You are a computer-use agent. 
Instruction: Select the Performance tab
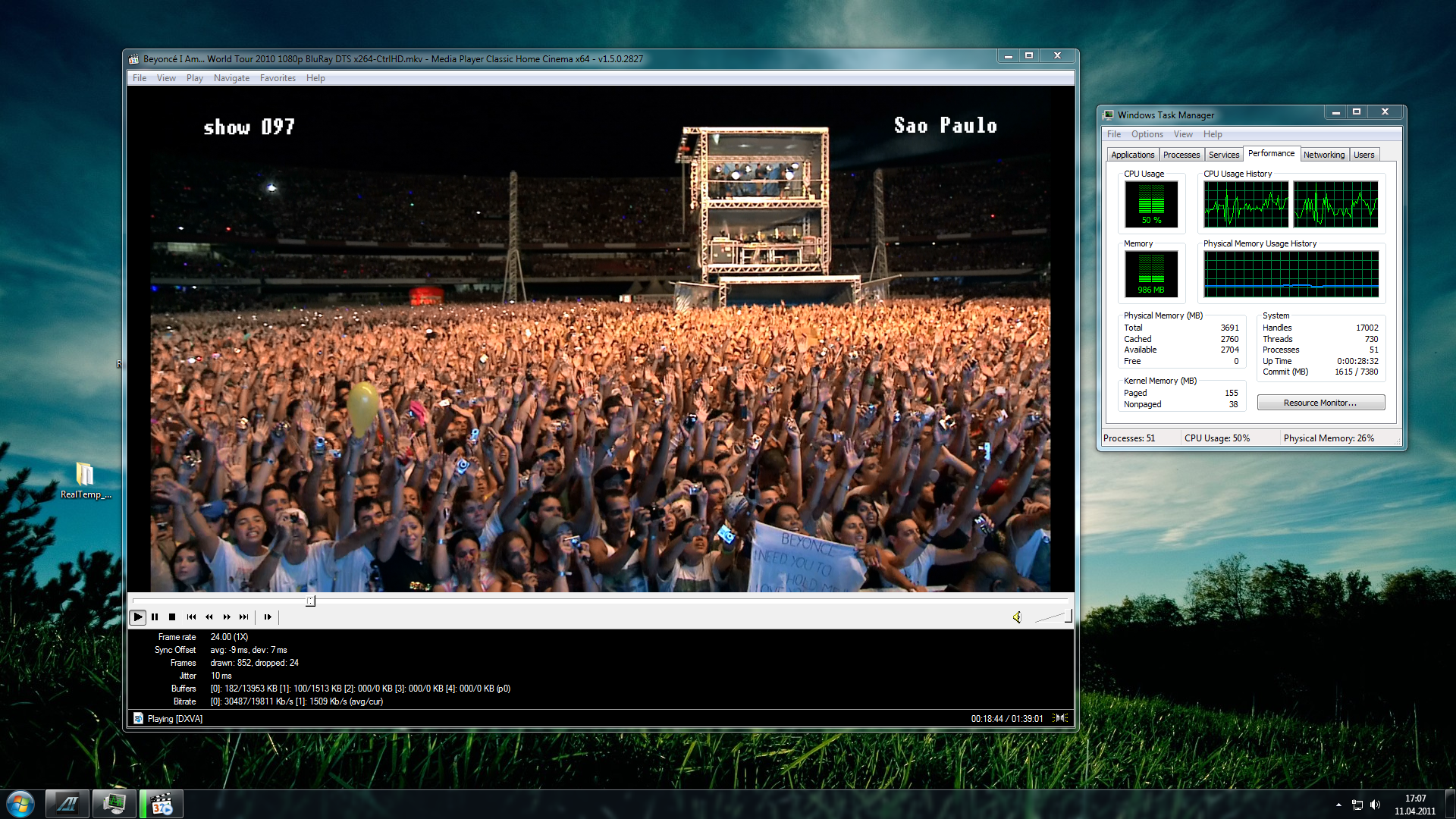point(1271,153)
